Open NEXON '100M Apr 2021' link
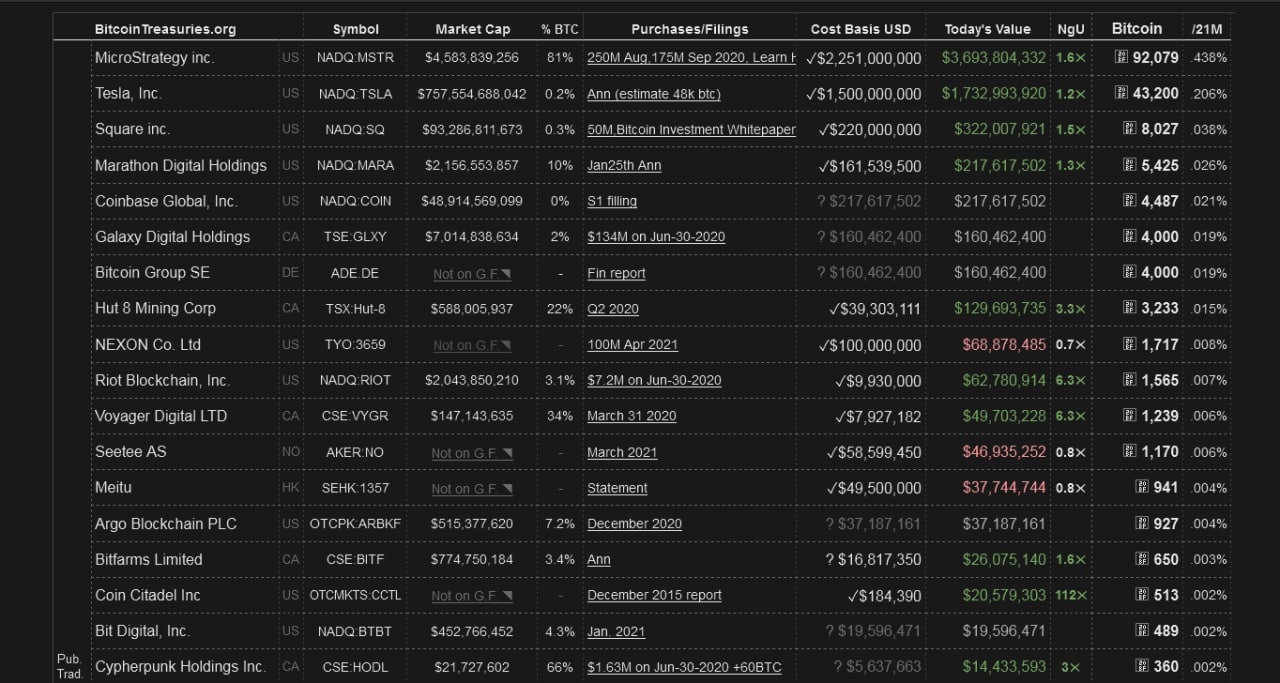The height and width of the screenshot is (683, 1280). [633, 345]
